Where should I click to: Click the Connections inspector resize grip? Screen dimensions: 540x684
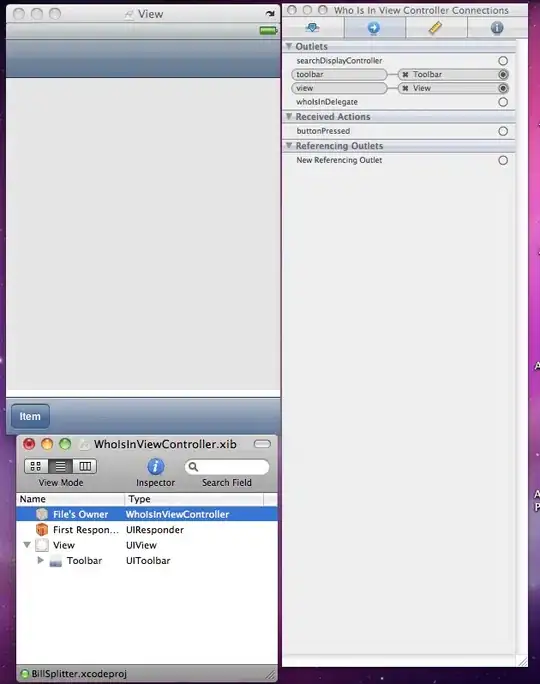point(522,661)
